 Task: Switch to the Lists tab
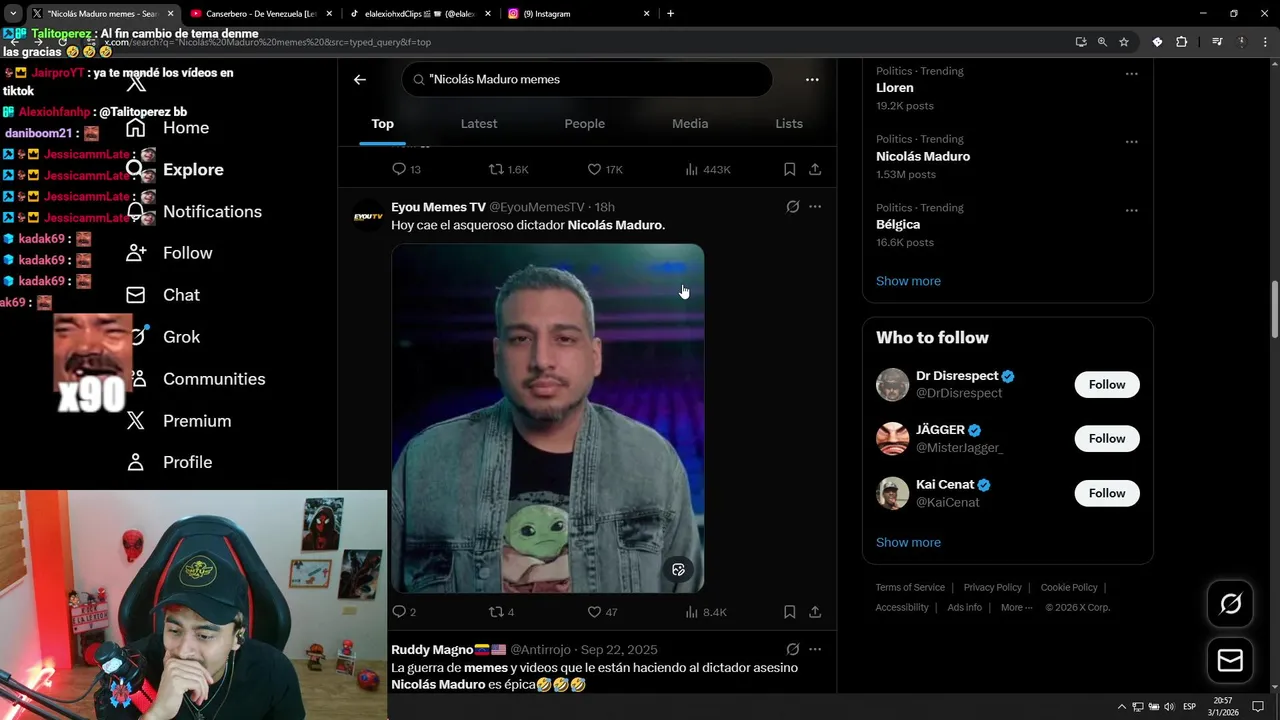(x=789, y=124)
